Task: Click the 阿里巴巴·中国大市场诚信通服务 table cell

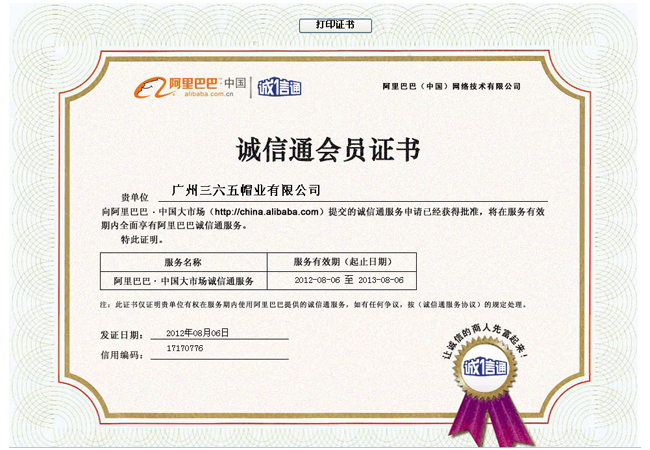Action: click(x=184, y=281)
